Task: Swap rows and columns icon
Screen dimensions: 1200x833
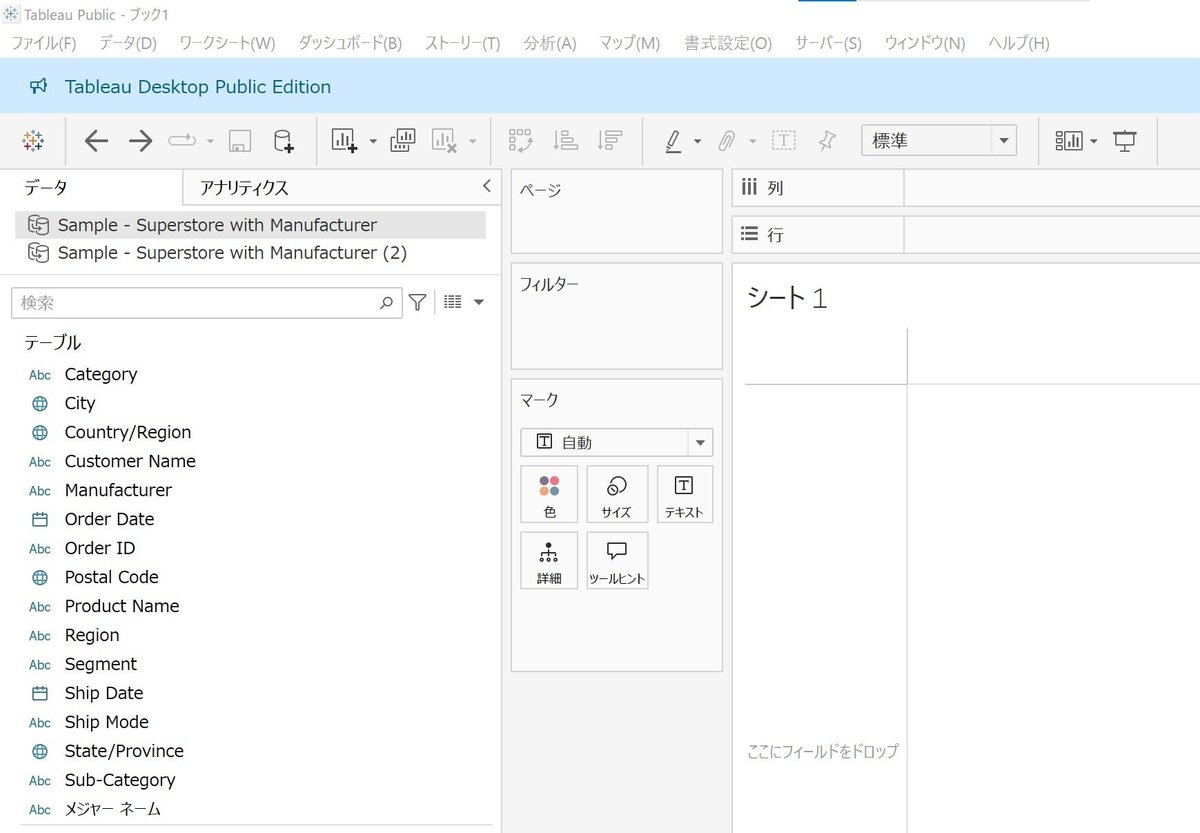Action: (521, 141)
